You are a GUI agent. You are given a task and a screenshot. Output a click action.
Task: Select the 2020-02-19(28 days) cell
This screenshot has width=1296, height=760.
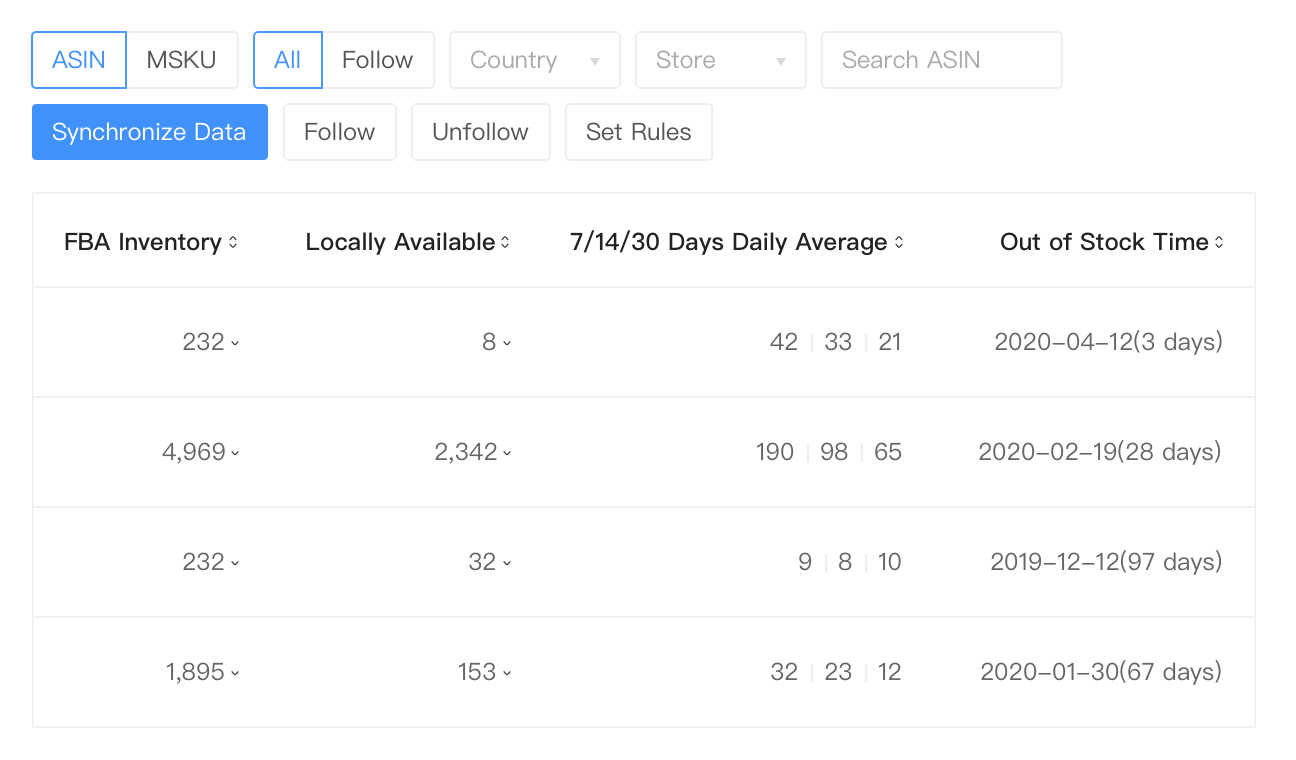1100,452
